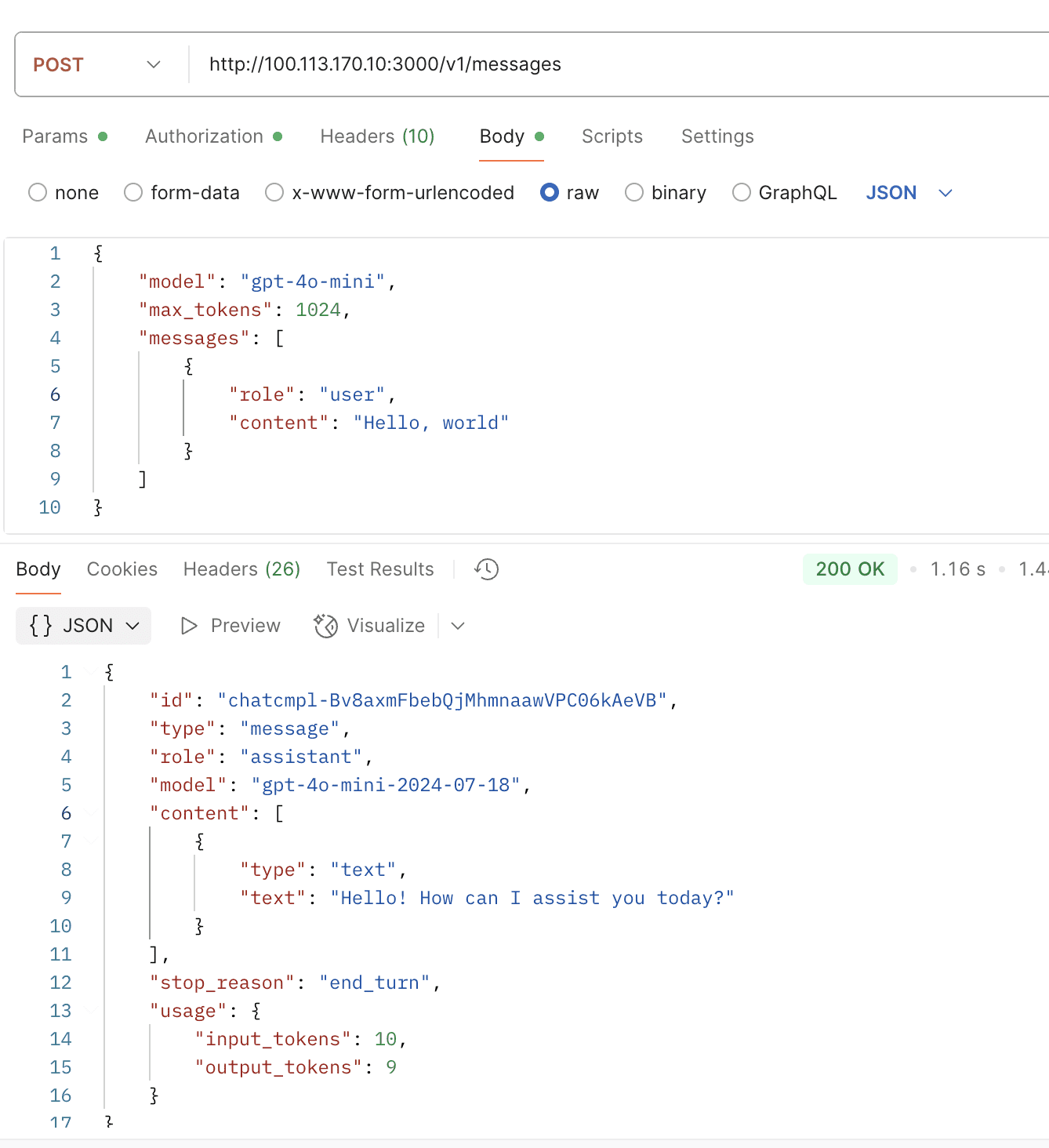Select the raw body radio button
1049x1148 pixels.
[550, 193]
